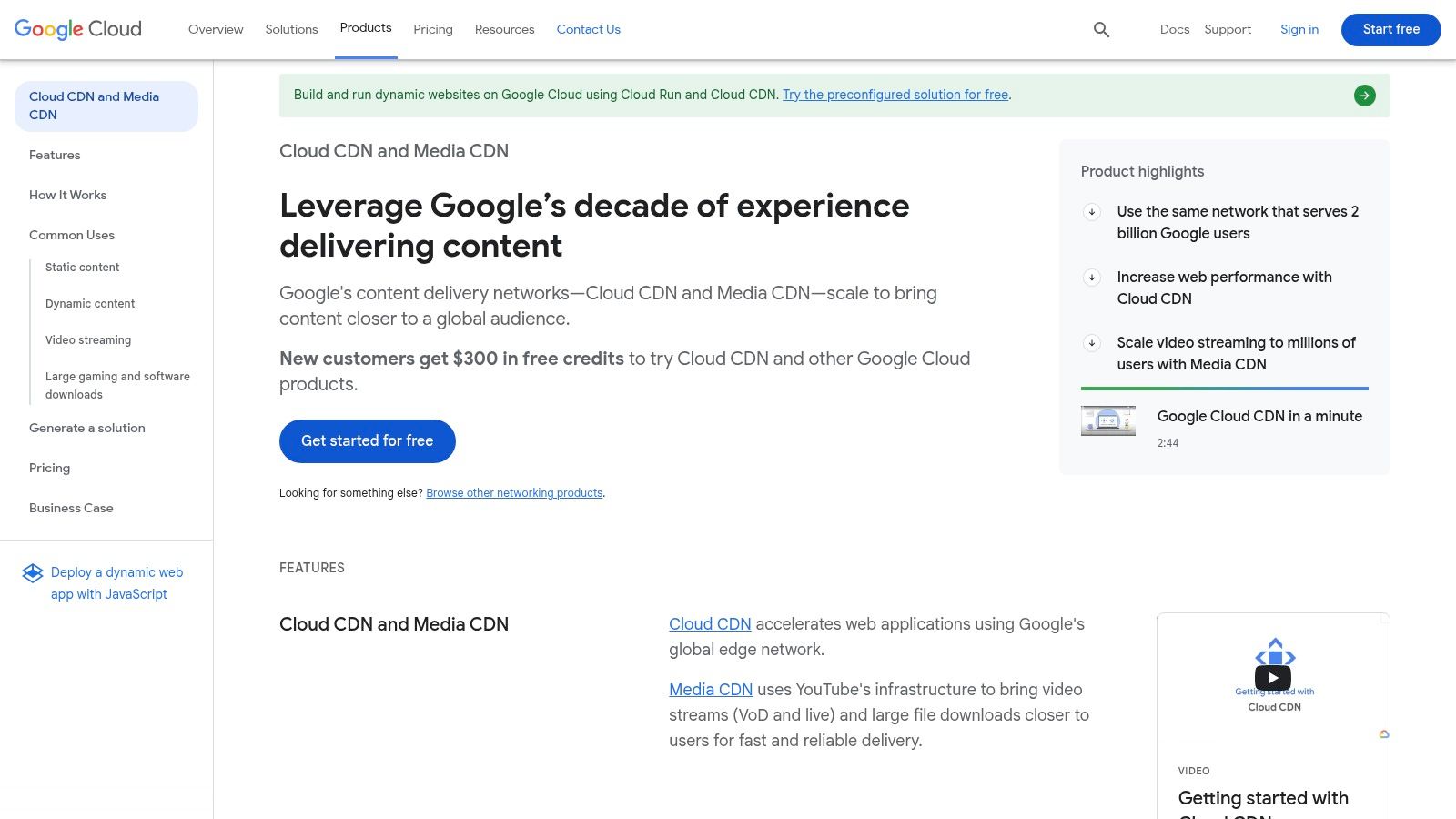Open Pricing in the top navigation
Screen dimensions: 1456x819
pyautogui.click(x=433, y=29)
